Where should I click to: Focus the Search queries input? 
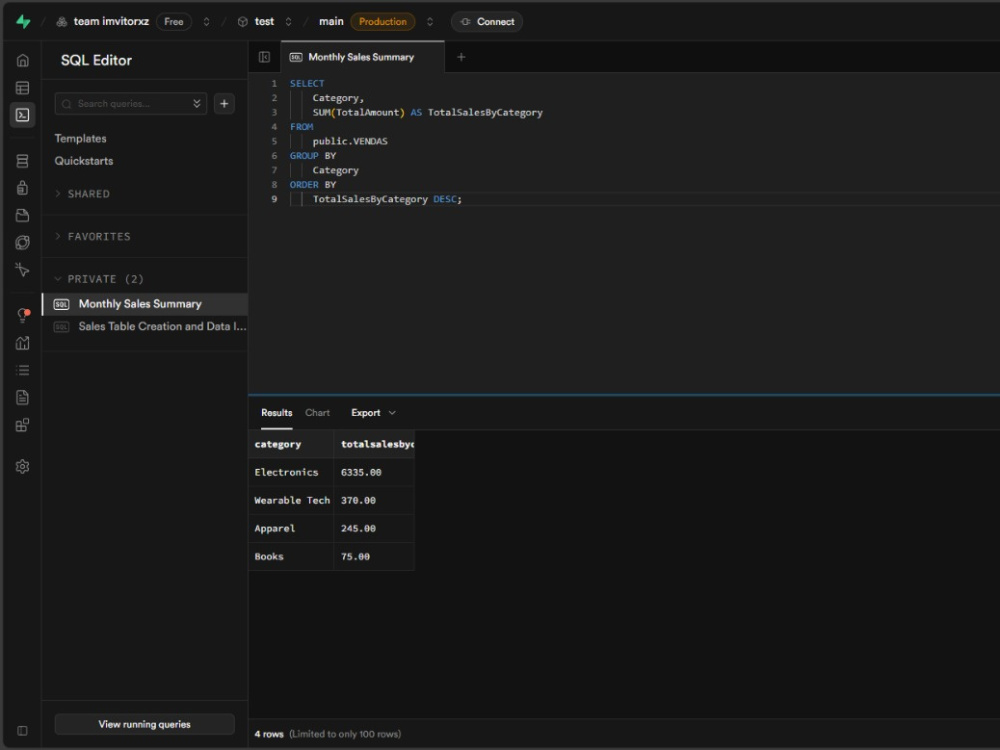tap(131, 103)
